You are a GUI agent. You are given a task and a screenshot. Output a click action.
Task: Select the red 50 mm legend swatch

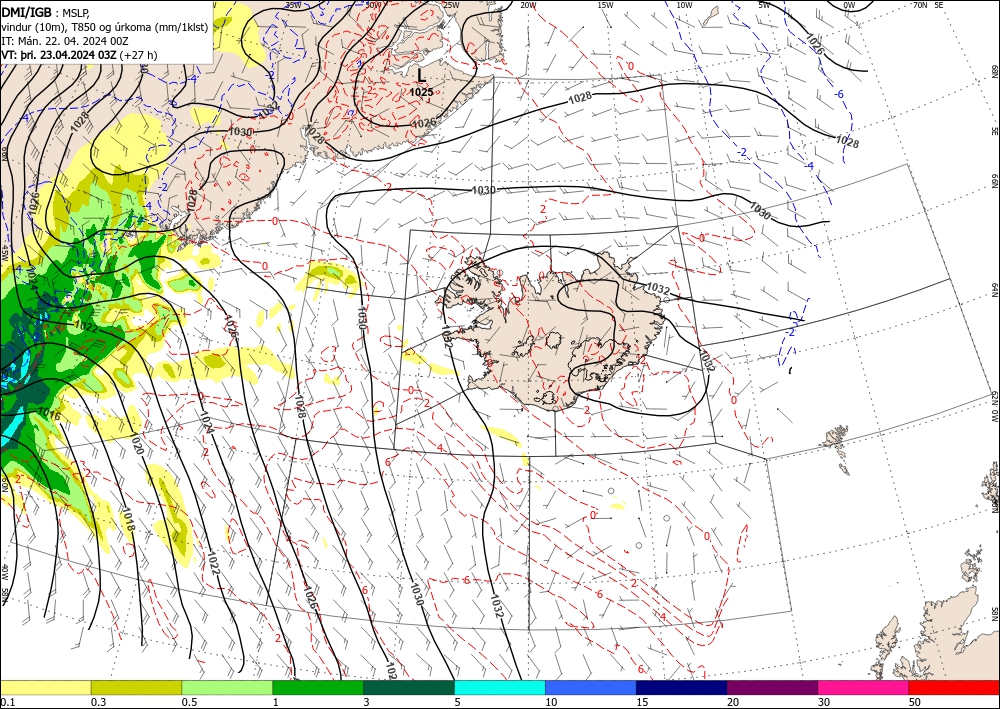(954, 687)
